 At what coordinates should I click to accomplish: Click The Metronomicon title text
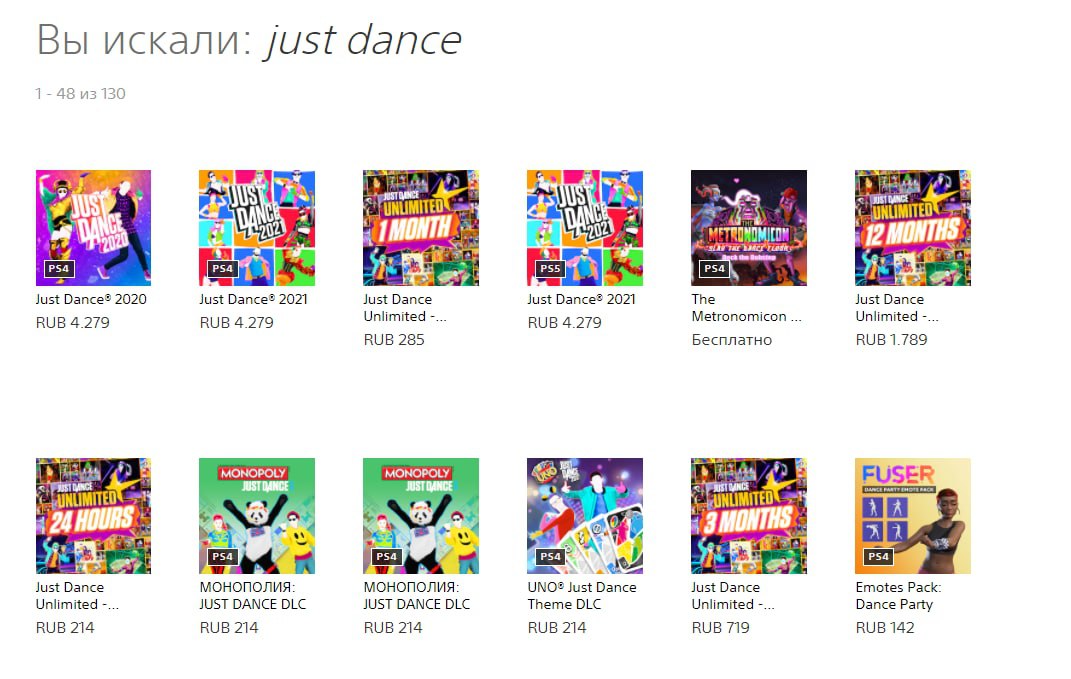pos(746,307)
